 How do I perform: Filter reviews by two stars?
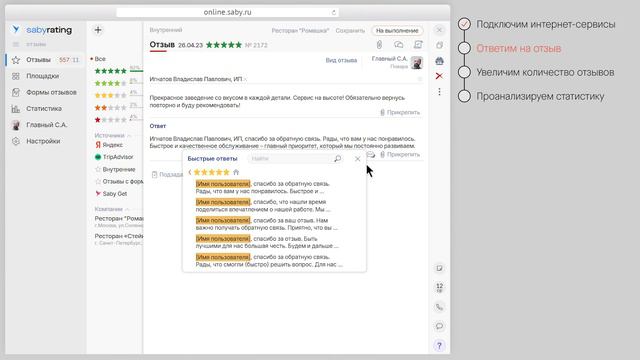[x=111, y=108]
